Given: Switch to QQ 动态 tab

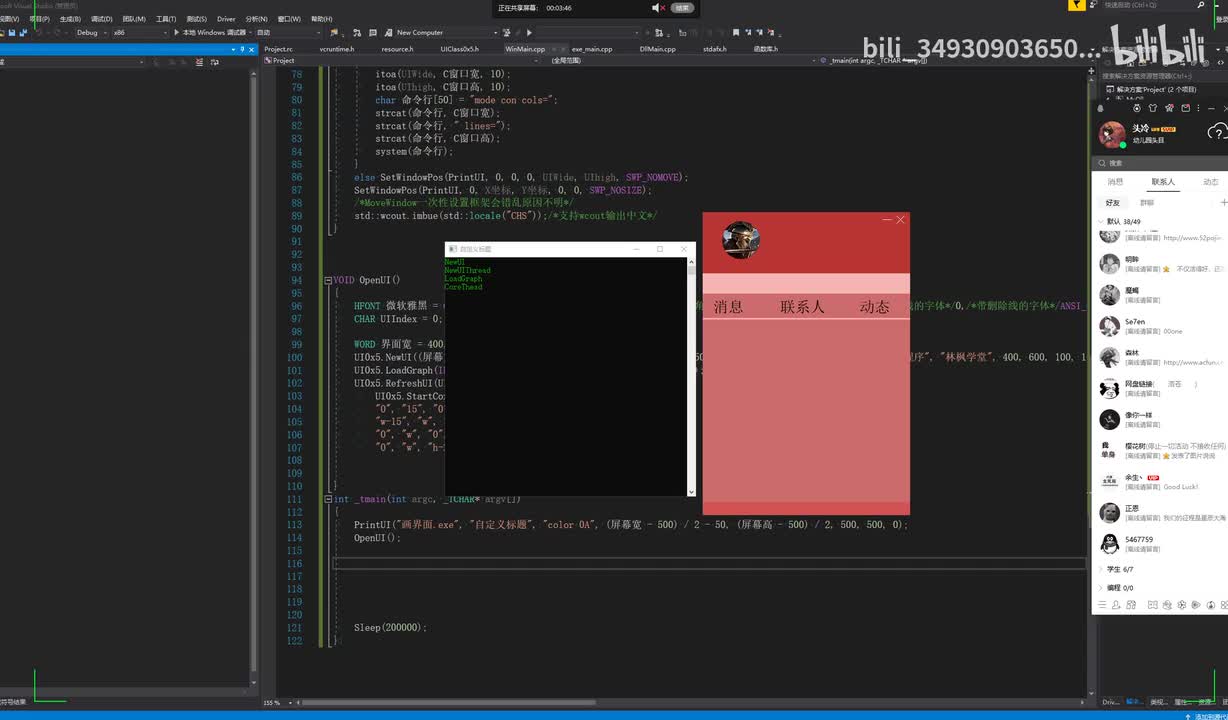Looking at the screenshot, I should click(x=1211, y=182).
